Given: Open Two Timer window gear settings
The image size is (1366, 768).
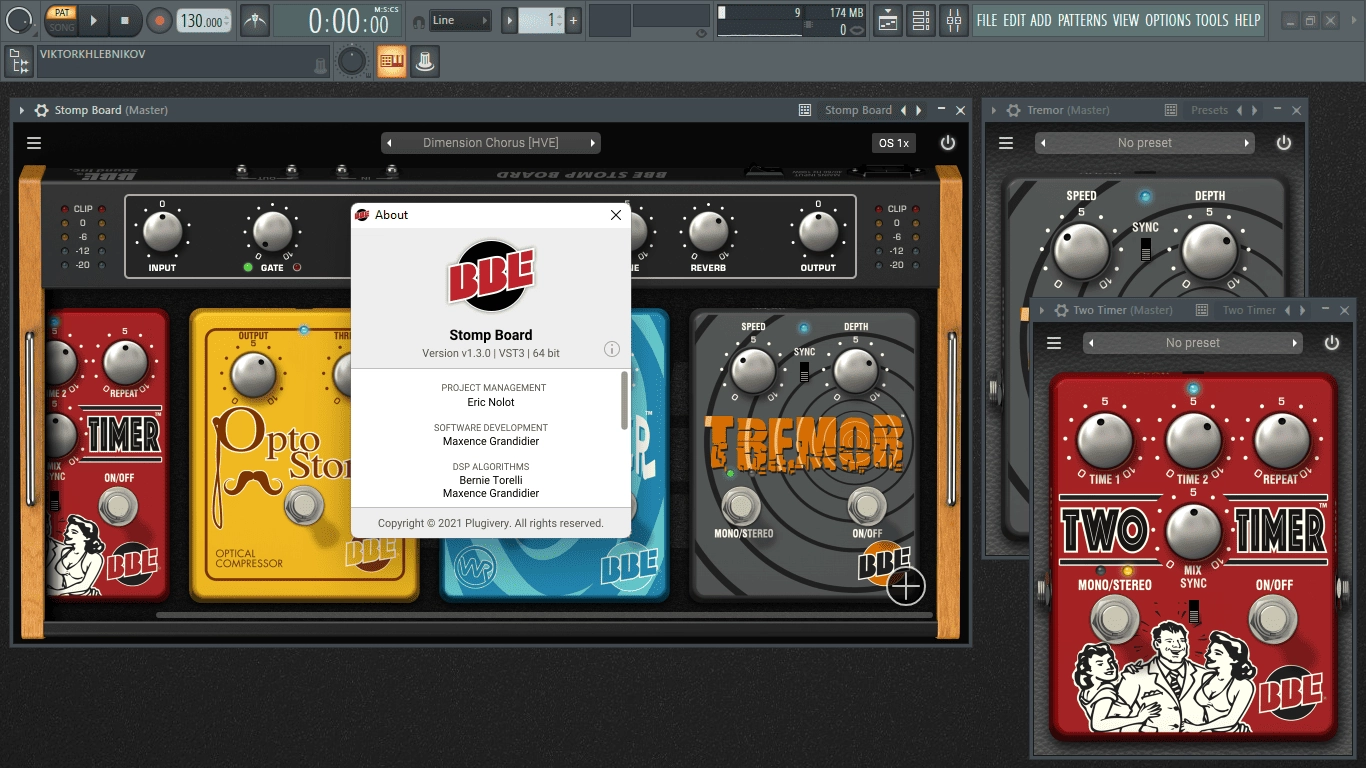Looking at the screenshot, I should click(1061, 310).
